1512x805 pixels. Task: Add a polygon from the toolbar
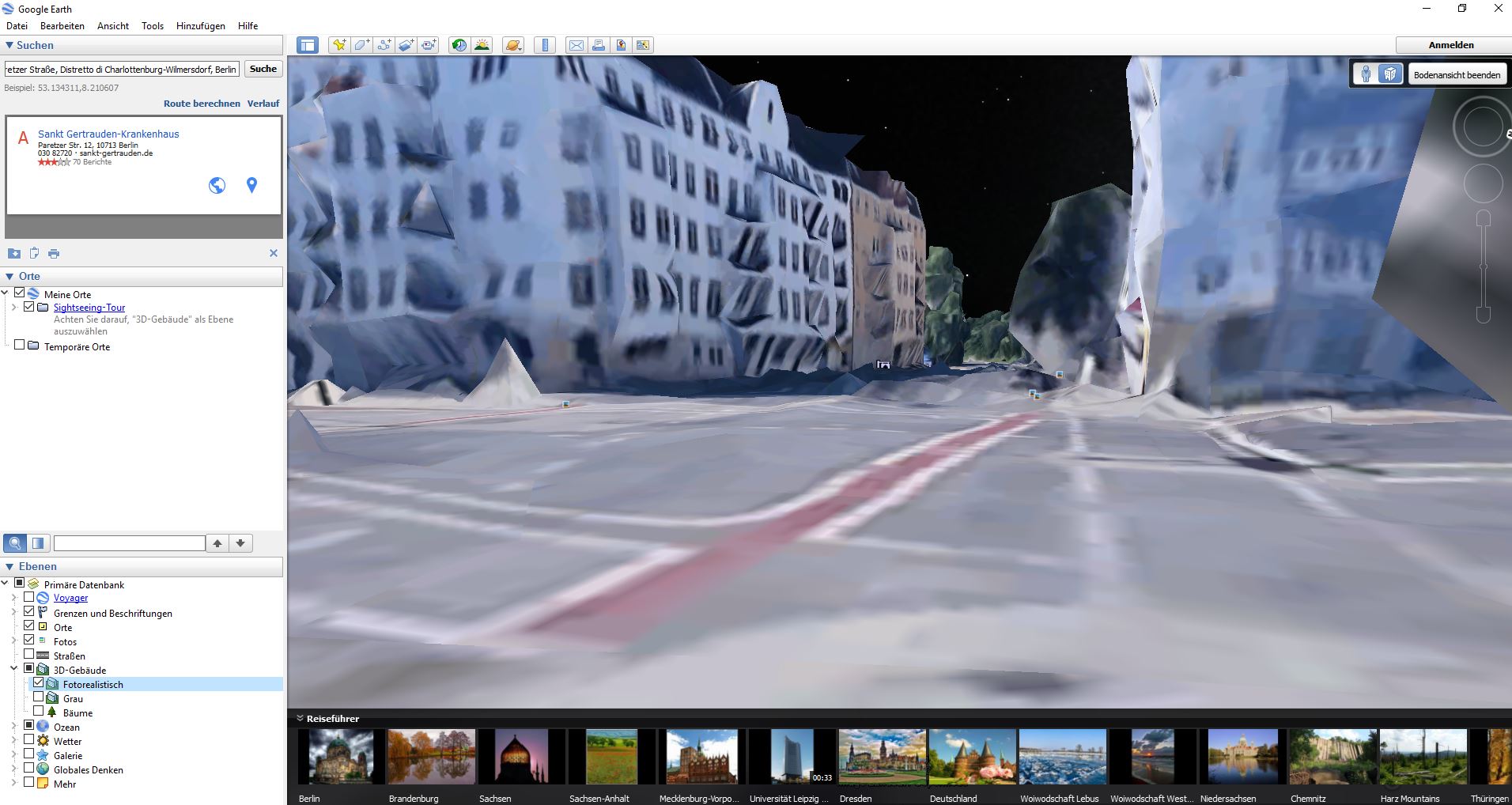(361, 45)
